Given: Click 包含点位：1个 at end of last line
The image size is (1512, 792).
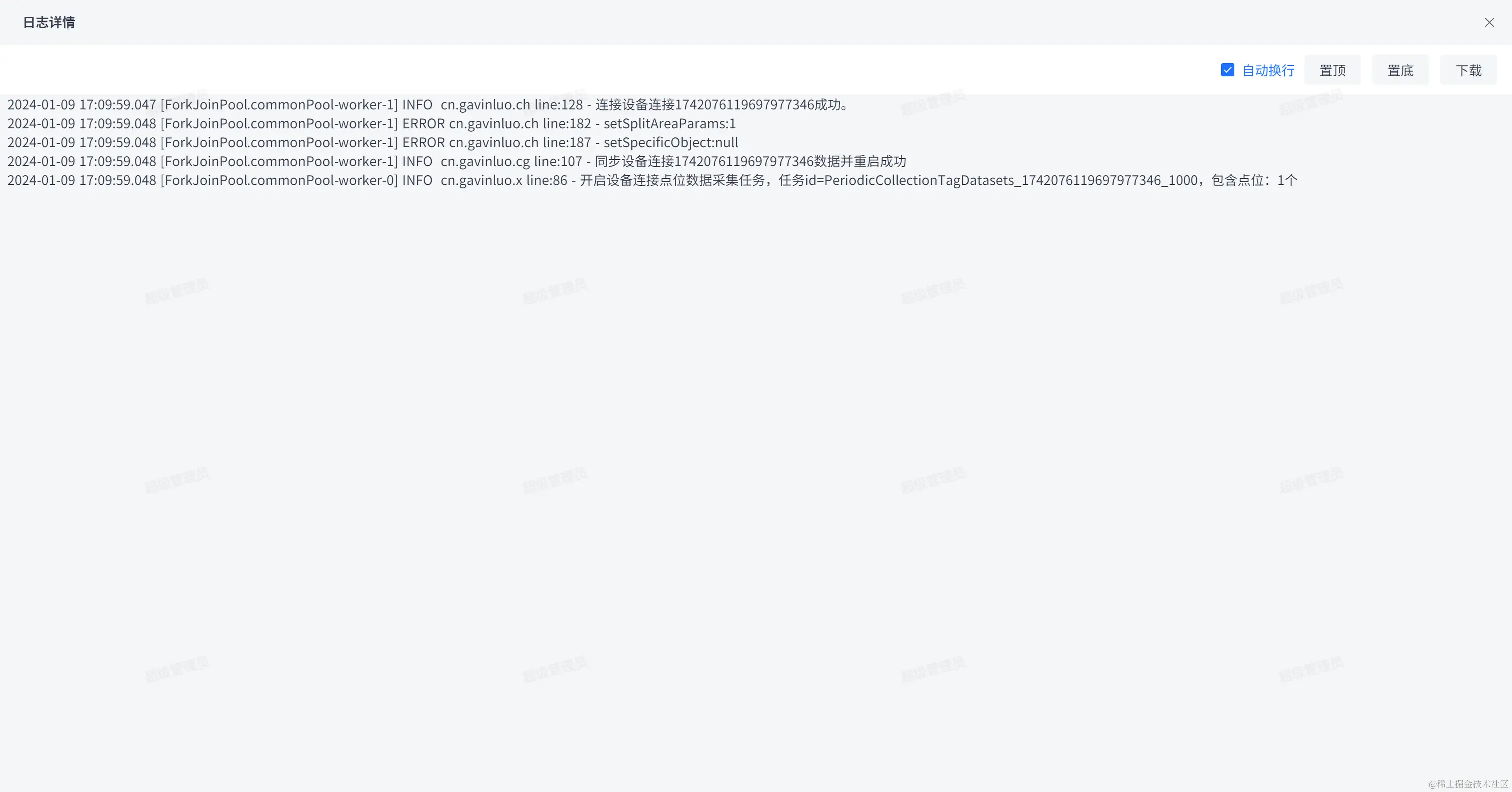Looking at the screenshot, I should pyautogui.click(x=1254, y=180).
